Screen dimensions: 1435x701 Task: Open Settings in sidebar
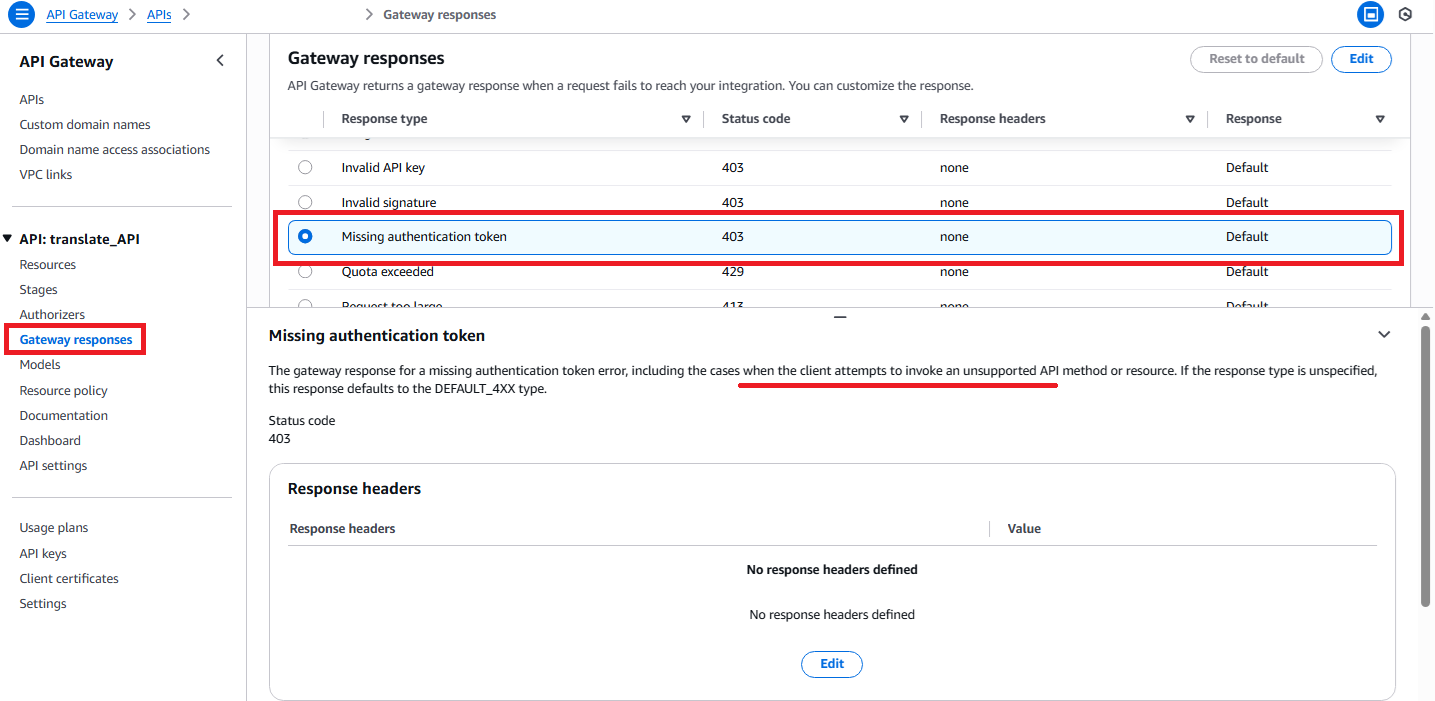pyautogui.click(x=43, y=603)
